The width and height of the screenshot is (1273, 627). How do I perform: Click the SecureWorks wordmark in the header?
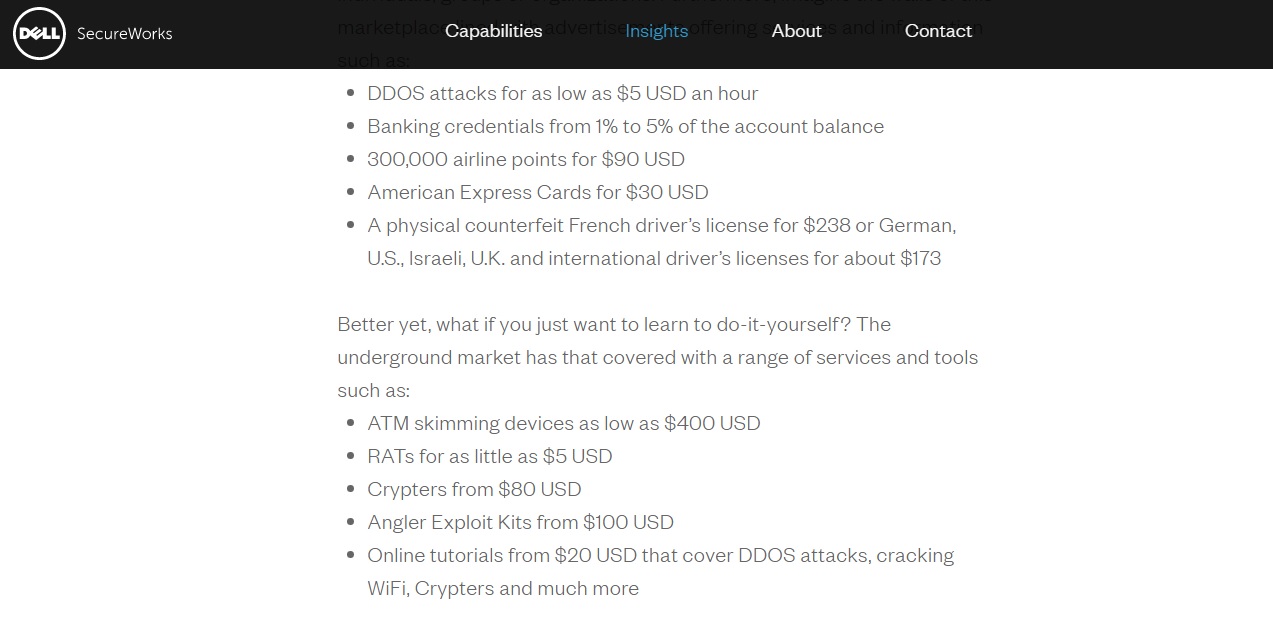click(124, 34)
